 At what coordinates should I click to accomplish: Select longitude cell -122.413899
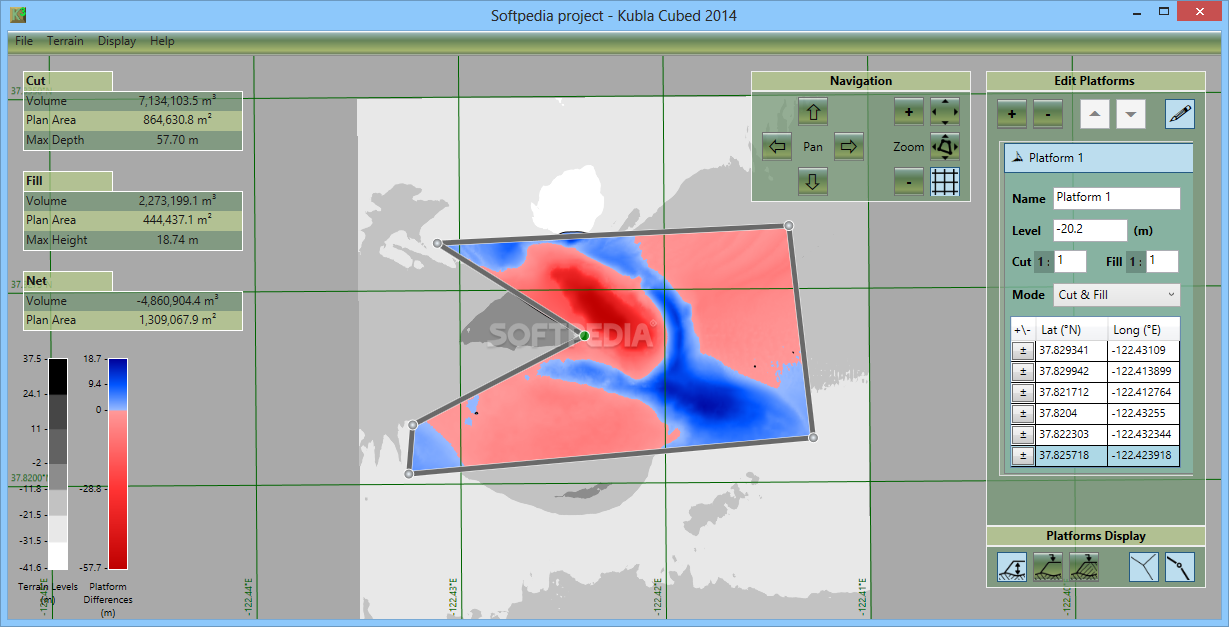pos(1143,371)
